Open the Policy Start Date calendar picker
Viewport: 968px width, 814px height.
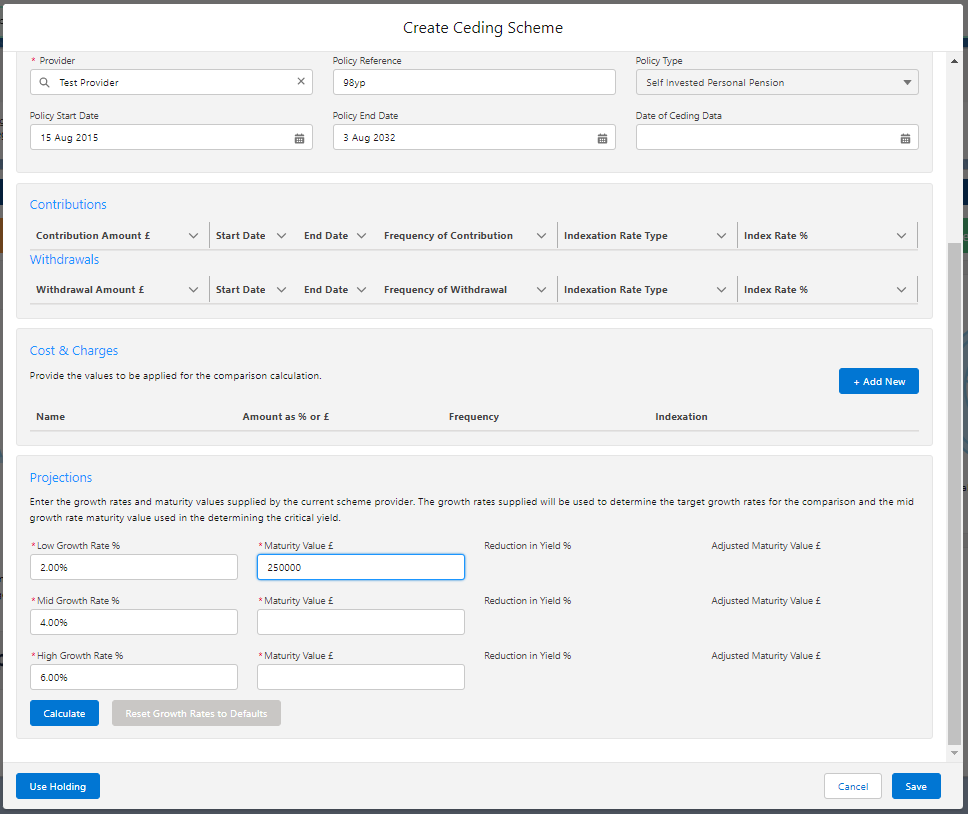[299, 138]
